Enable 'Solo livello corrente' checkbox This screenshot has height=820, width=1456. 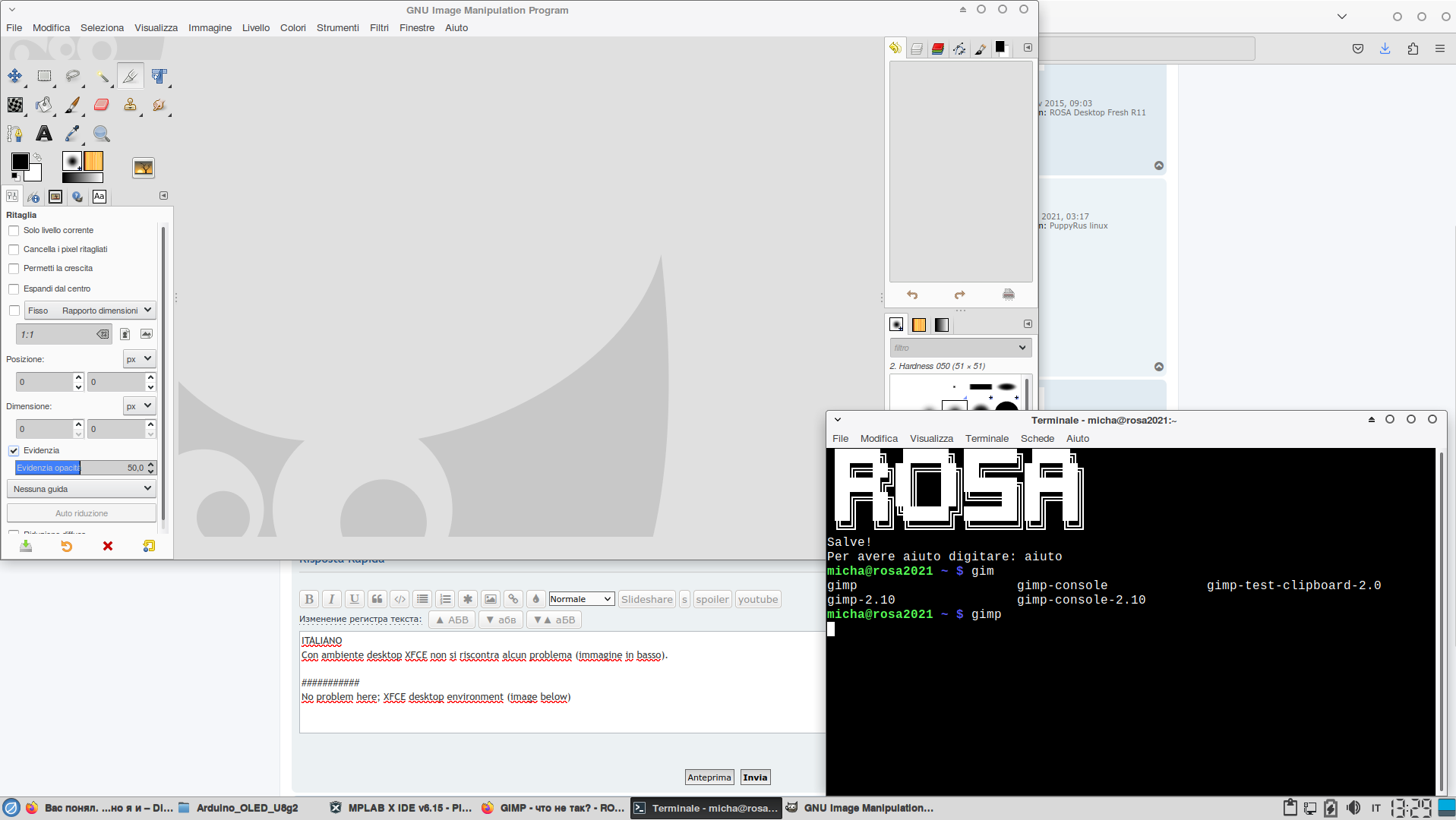[14, 231]
